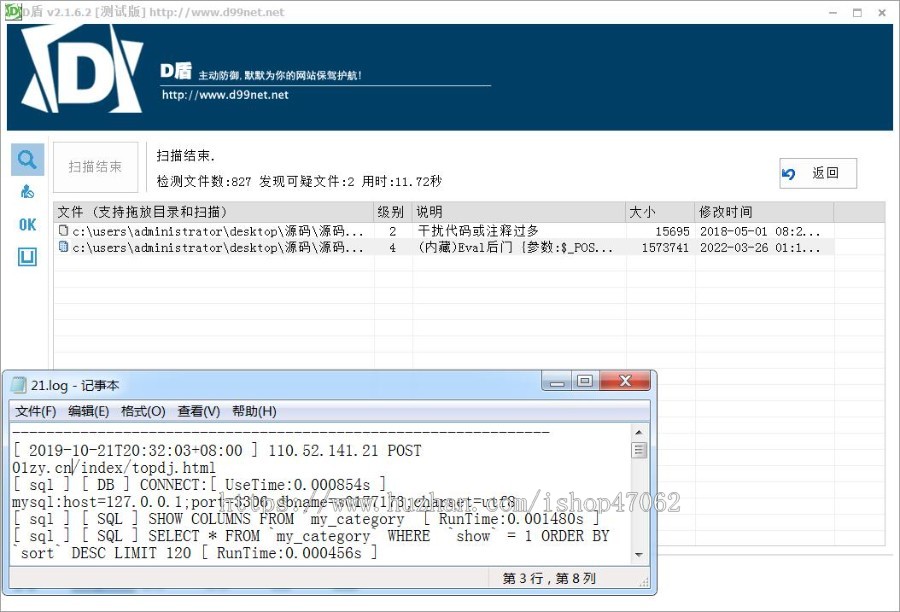Screen dimensions: 900x612
Task: Sort by the 说明 column header
Action: (519, 212)
